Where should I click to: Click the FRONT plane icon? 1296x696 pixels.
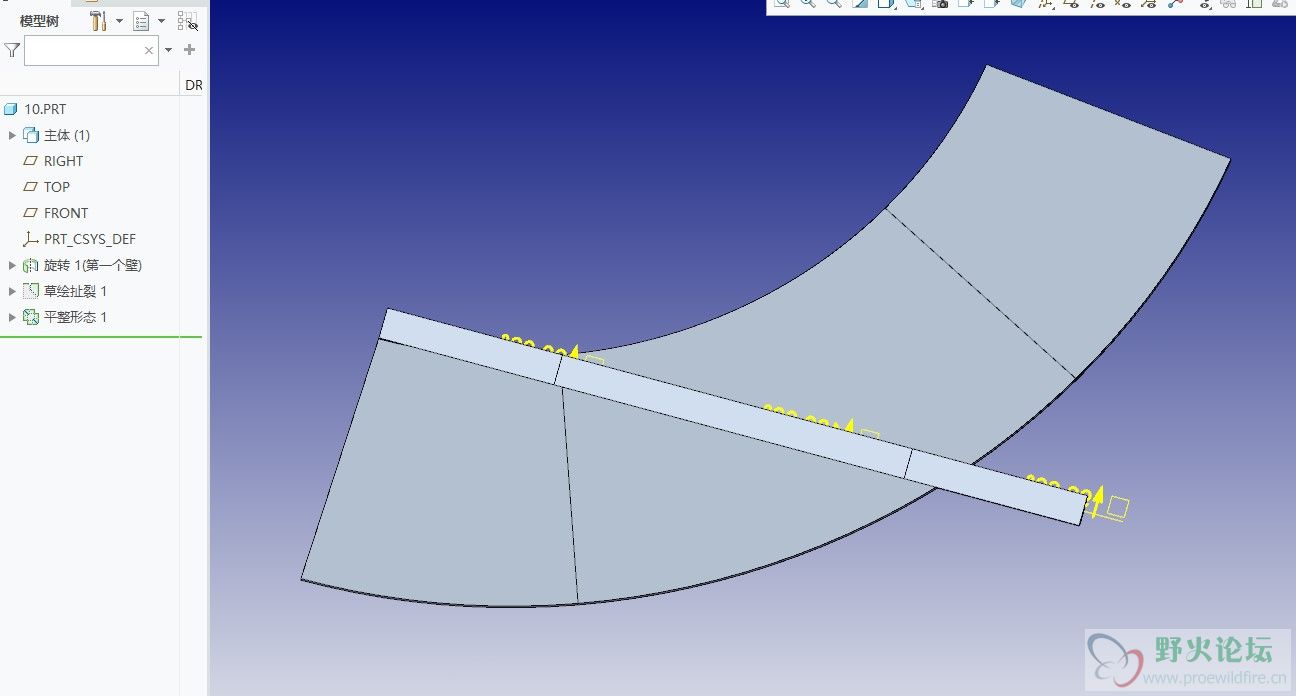pos(30,213)
